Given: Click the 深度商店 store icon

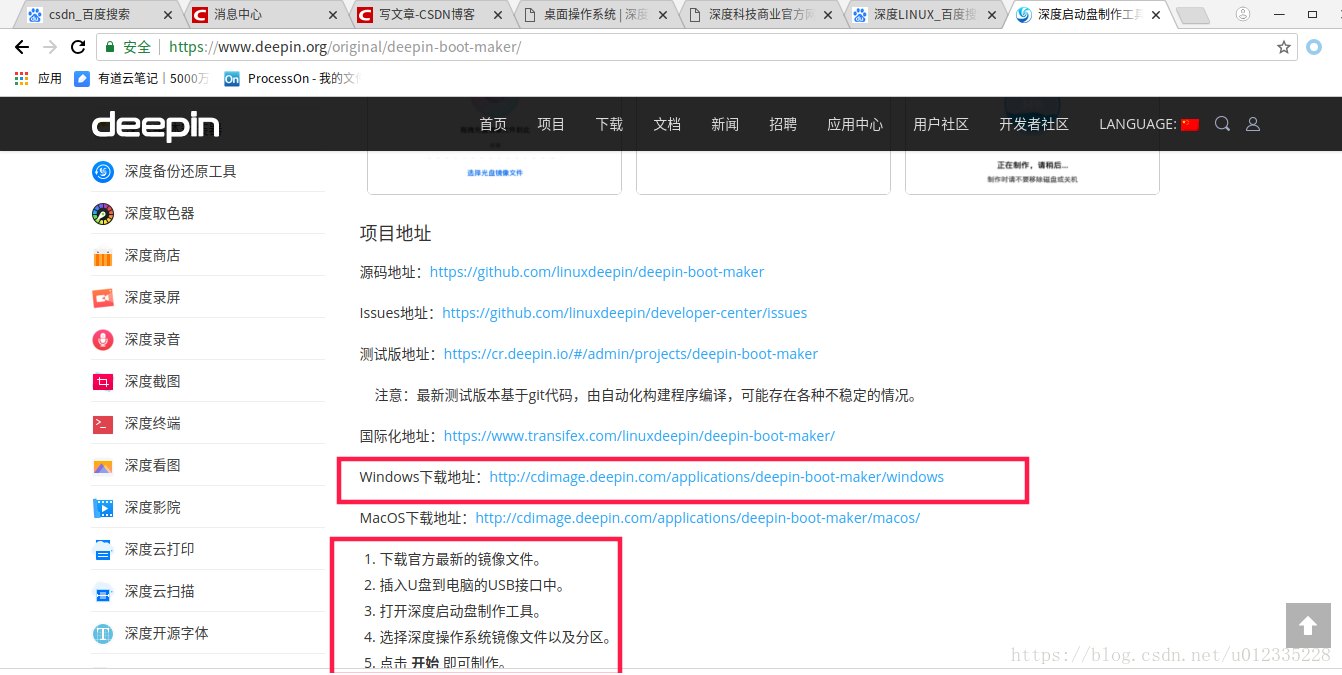Looking at the screenshot, I should pyautogui.click(x=103, y=256).
